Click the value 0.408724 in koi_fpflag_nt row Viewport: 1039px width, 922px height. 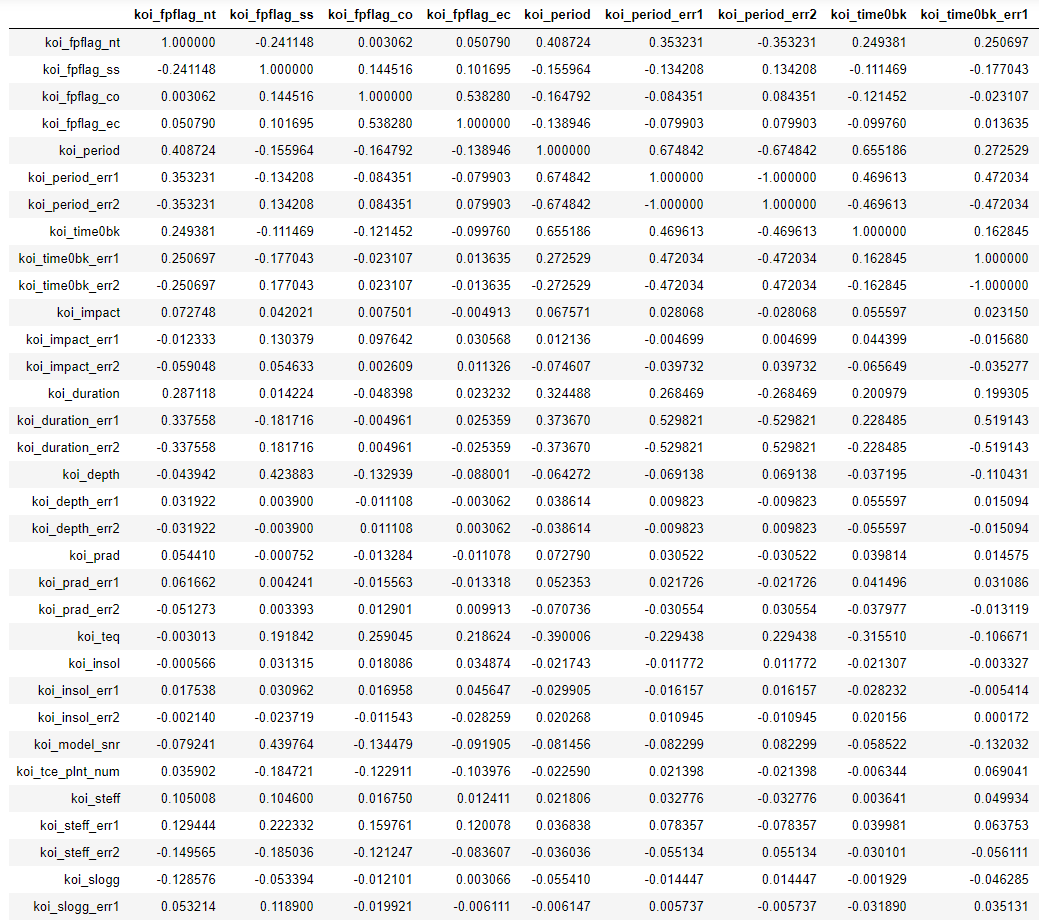[563, 42]
